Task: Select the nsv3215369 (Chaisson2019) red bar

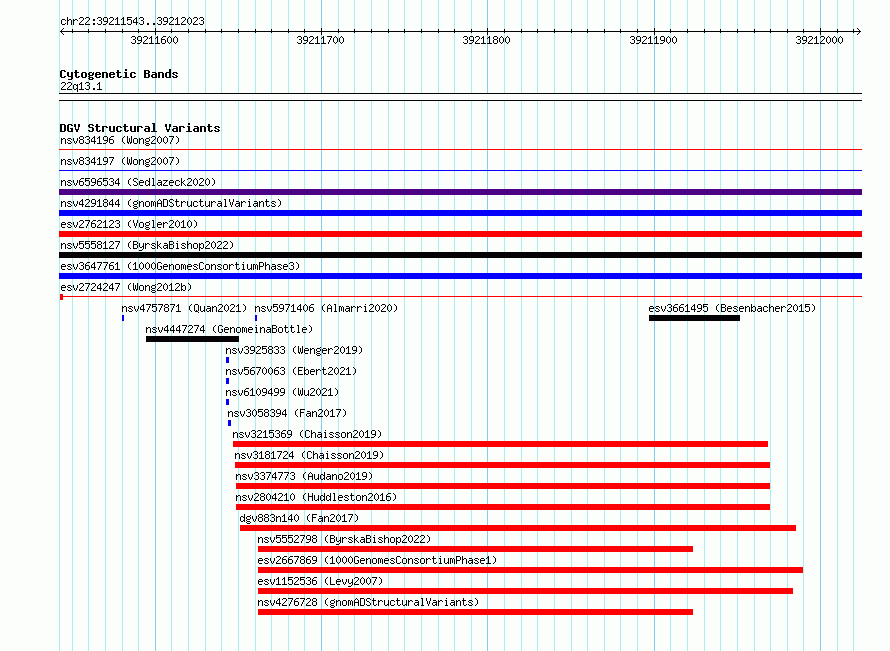Action: point(500,444)
